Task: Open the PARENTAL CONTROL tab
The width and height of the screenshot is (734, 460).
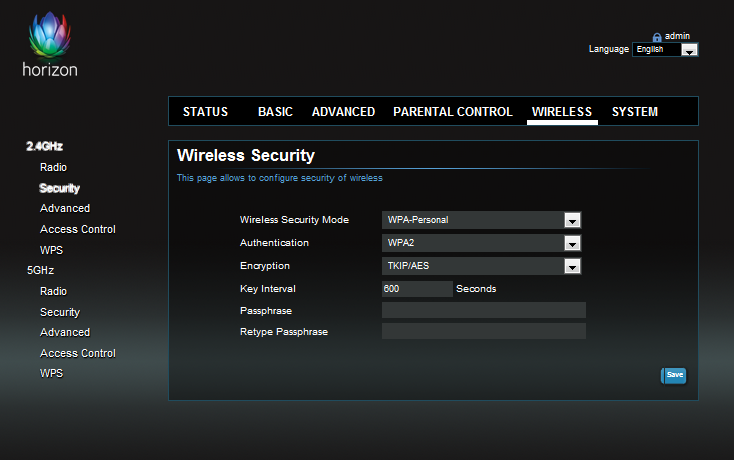Action: click(x=453, y=112)
